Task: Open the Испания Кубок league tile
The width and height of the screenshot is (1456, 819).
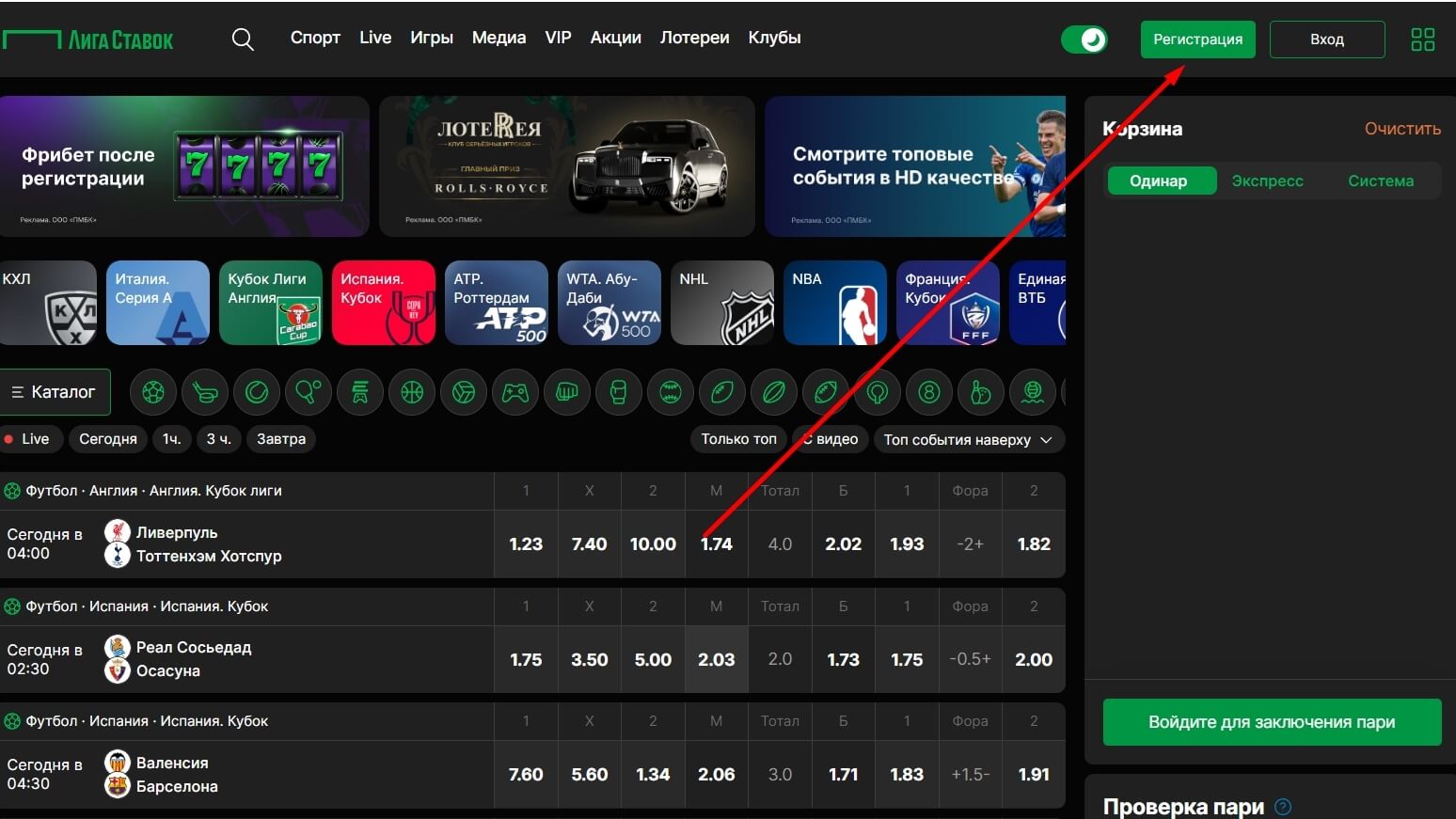Action: [384, 303]
